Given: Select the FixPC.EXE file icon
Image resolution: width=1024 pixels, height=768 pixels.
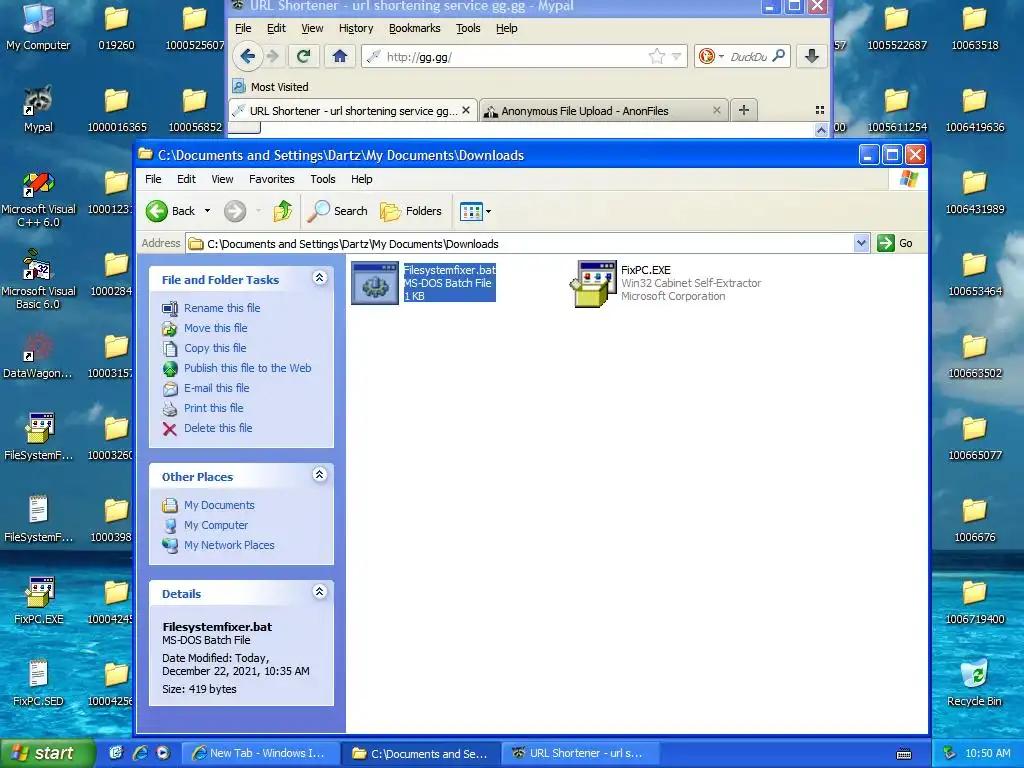Looking at the screenshot, I should point(593,283).
